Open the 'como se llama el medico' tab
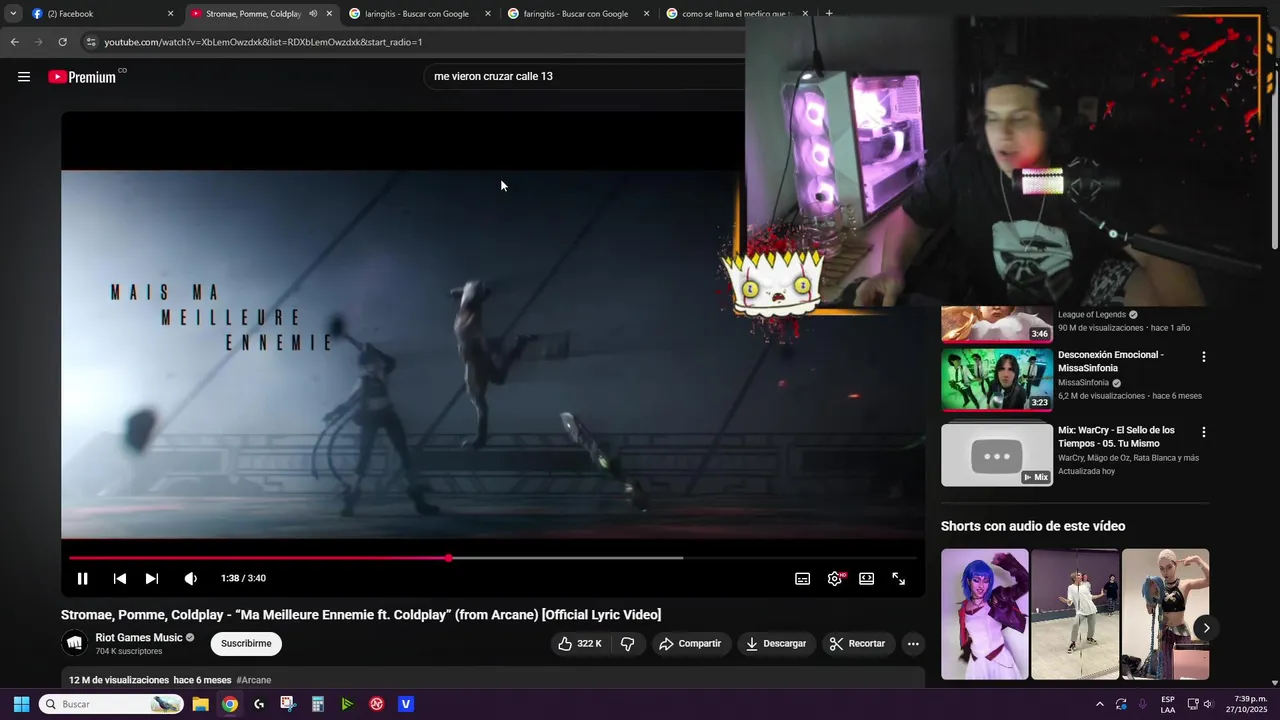The image size is (1280, 720). click(735, 14)
